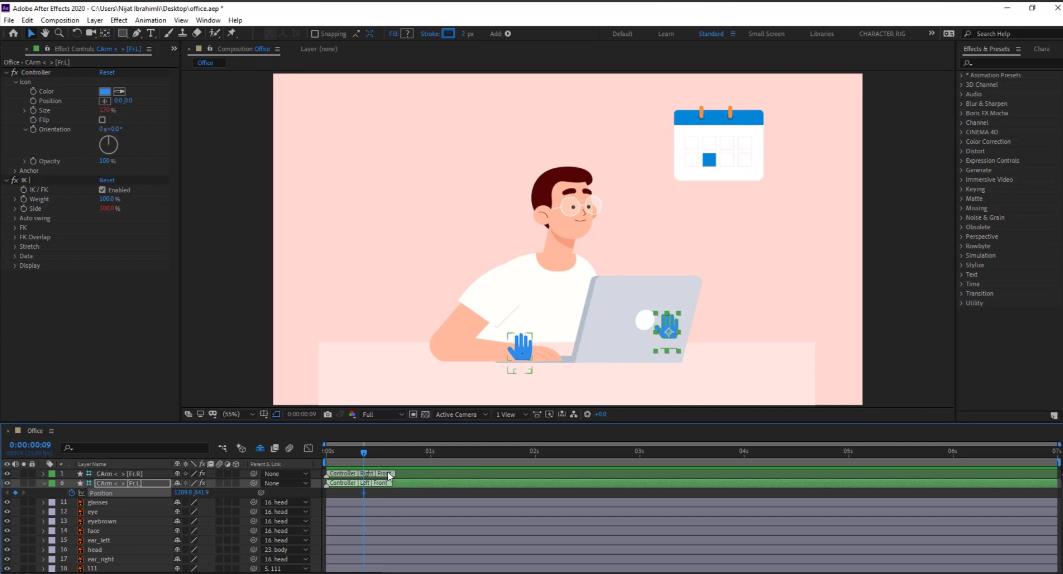The width and height of the screenshot is (1063, 574).
Task: Open the Composition menu
Action: (60, 20)
